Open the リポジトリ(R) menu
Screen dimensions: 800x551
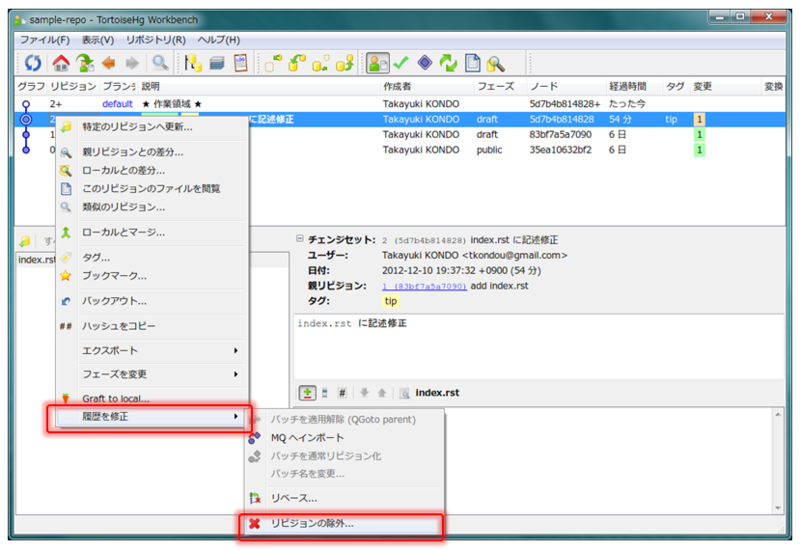[x=156, y=40]
